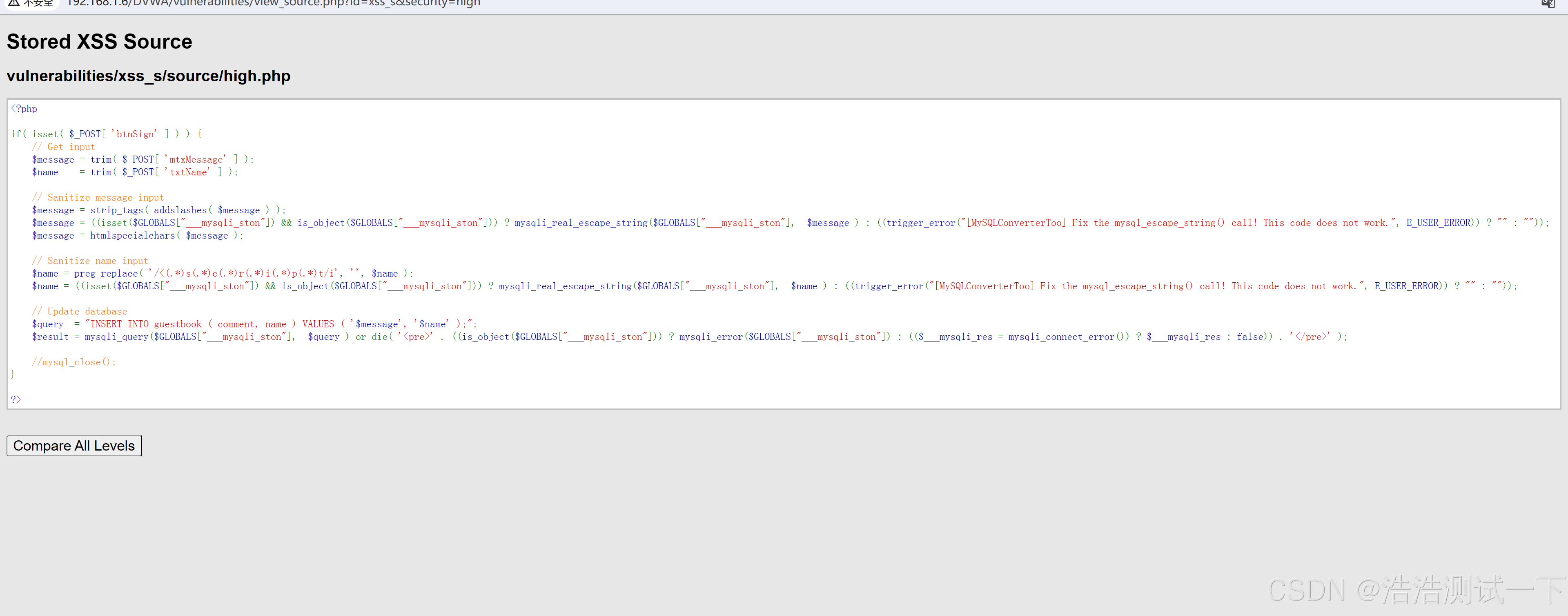The width and height of the screenshot is (1568, 616).
Task: Click the strip_tags function name
Action: pyautogui.click(x=116, y=210)
